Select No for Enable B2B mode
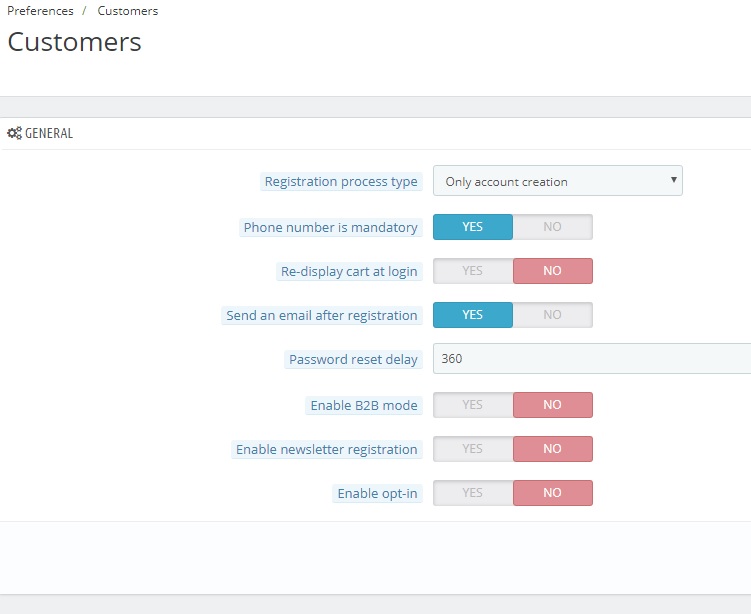This screenshot has height=614, width=751. pyautogui.click(x=552, y=405)
